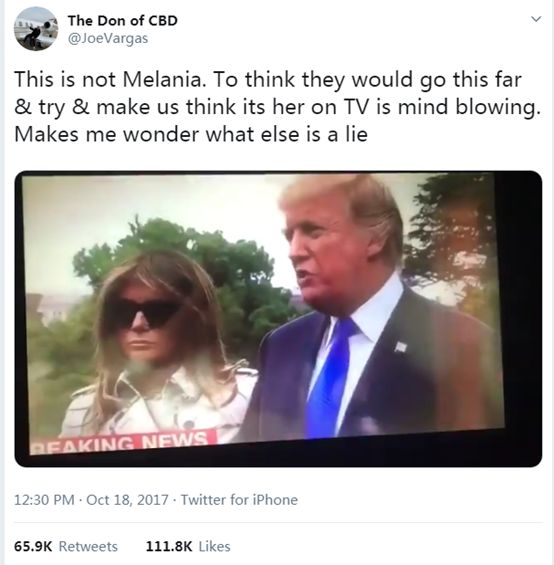Viewport: 554px width, 565px height.
Task: Click the blue tie in the video frame
Action: click(330, 377)
